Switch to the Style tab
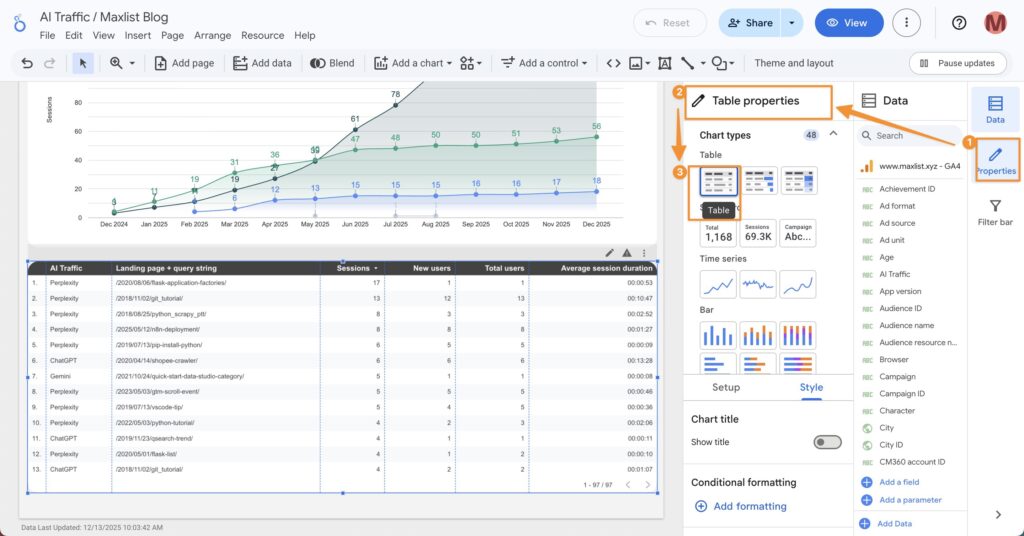The height and width of the screenshot is (536, 1024). point(811,387)
